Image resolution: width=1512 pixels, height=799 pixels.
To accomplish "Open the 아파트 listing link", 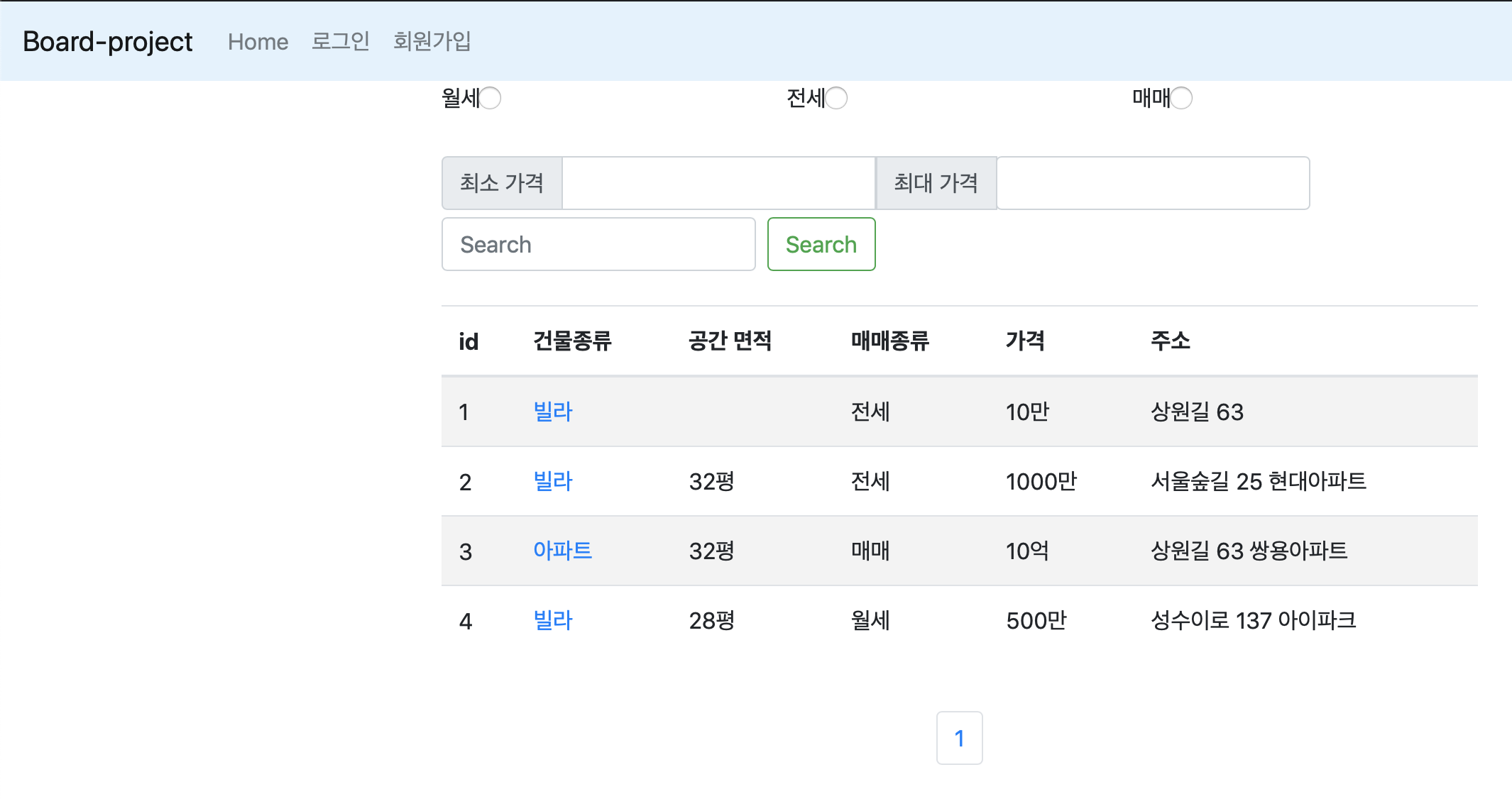I will 562,551.
